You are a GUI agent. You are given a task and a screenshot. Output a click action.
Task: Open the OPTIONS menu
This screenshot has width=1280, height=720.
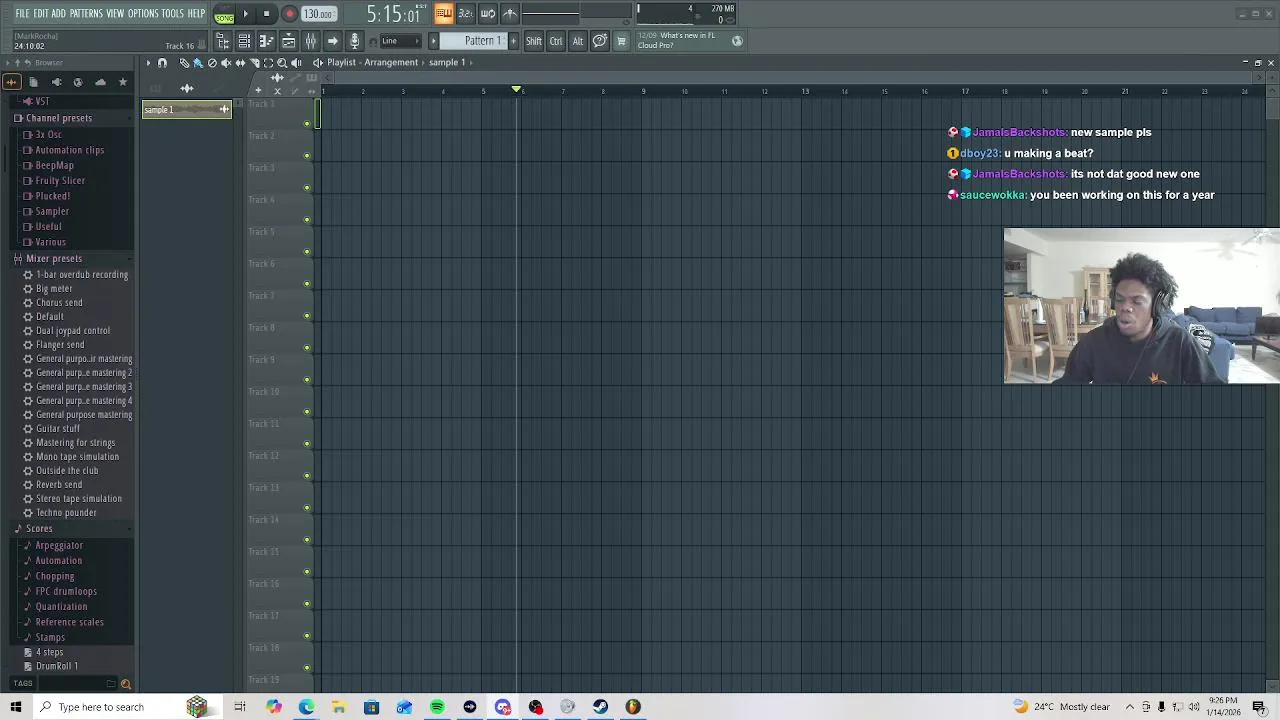(143, 14)
